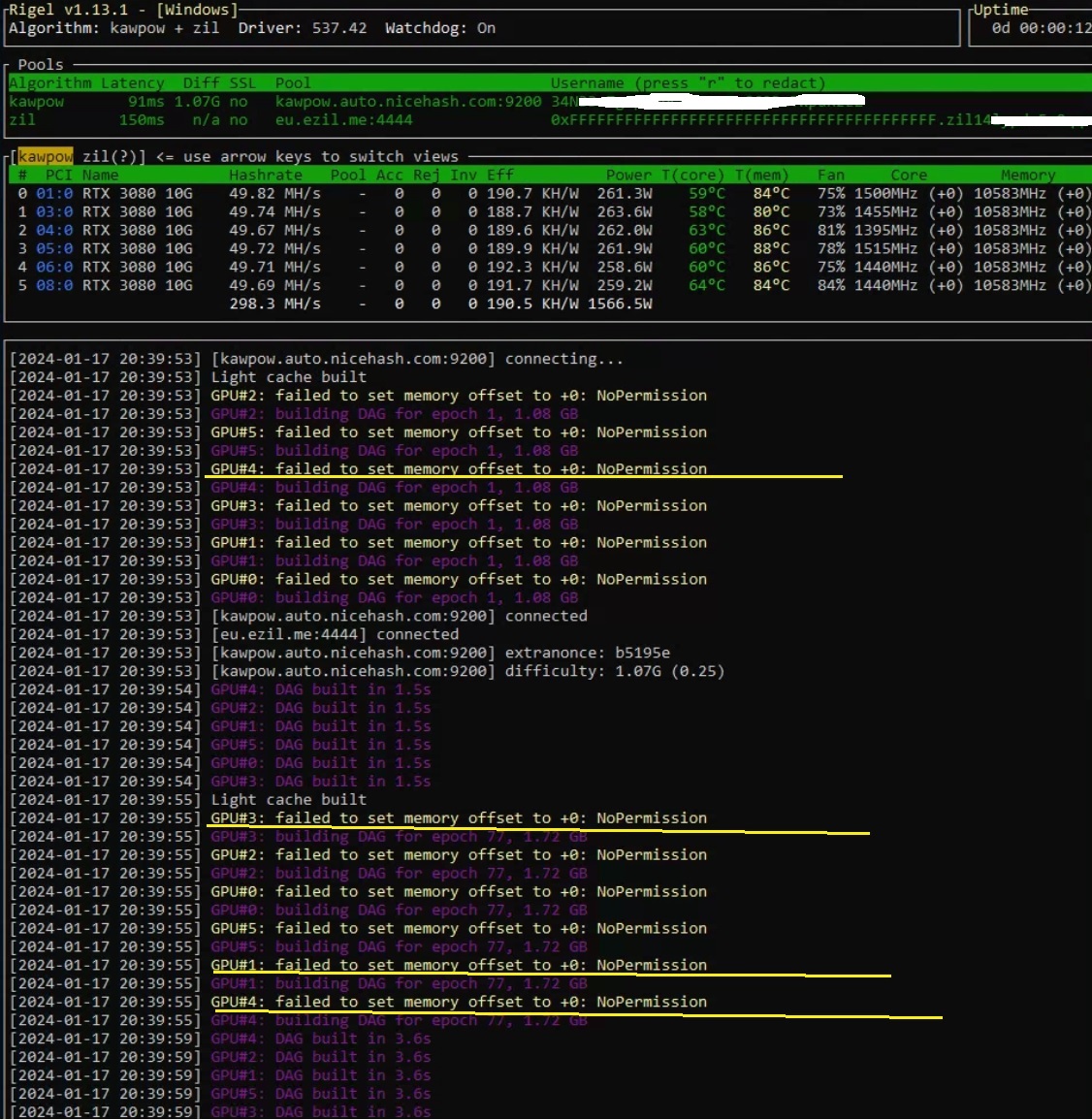Click the 192.3 KH/W efficiency value

point(532,267)
